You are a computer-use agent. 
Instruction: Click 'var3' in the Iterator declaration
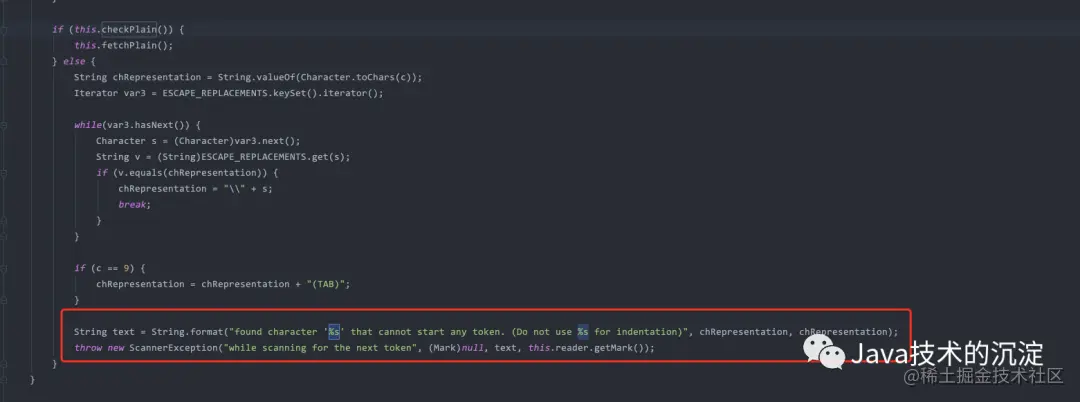click(134, 93)
